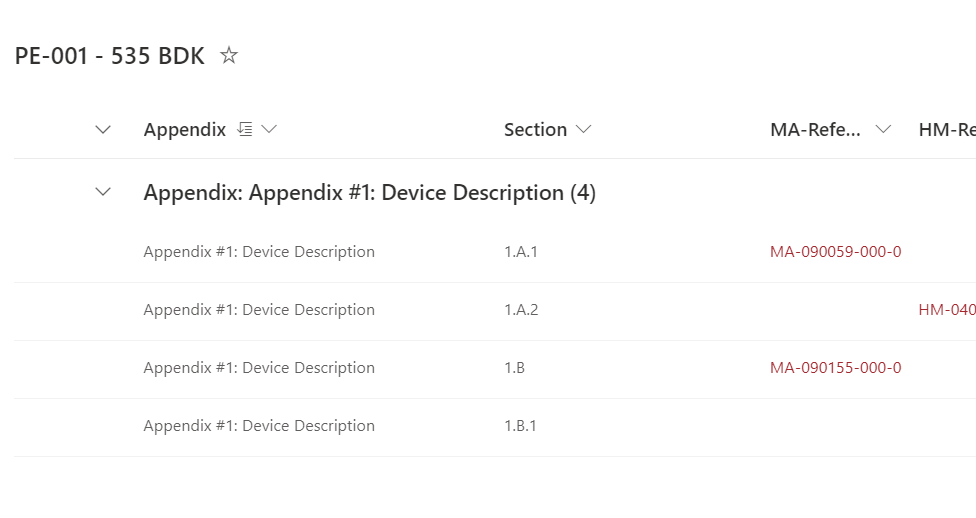The image size is (976, 518).
Task: Click Appendix group header title text
Action: point(369,193)
